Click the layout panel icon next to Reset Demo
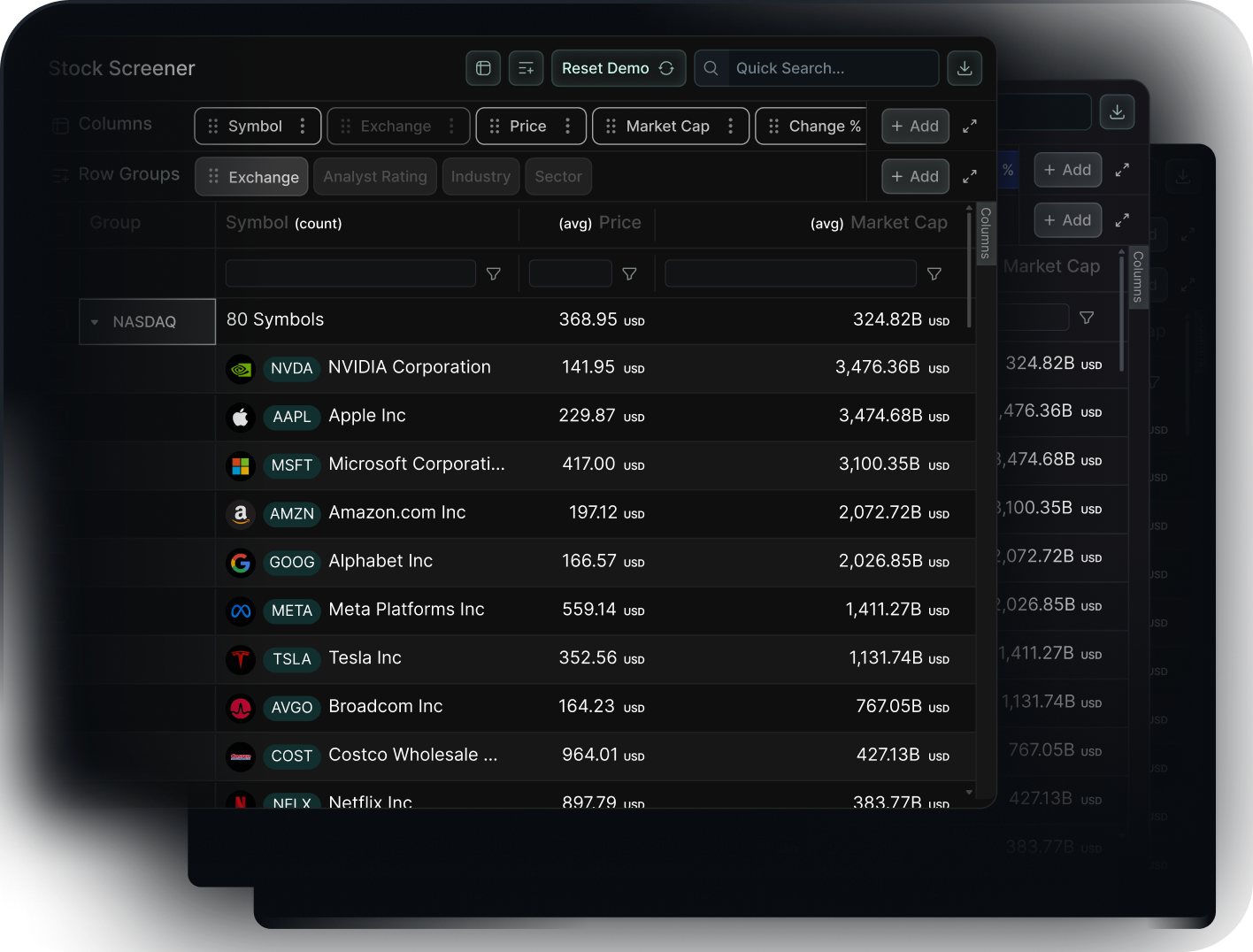 click(483, 68)
